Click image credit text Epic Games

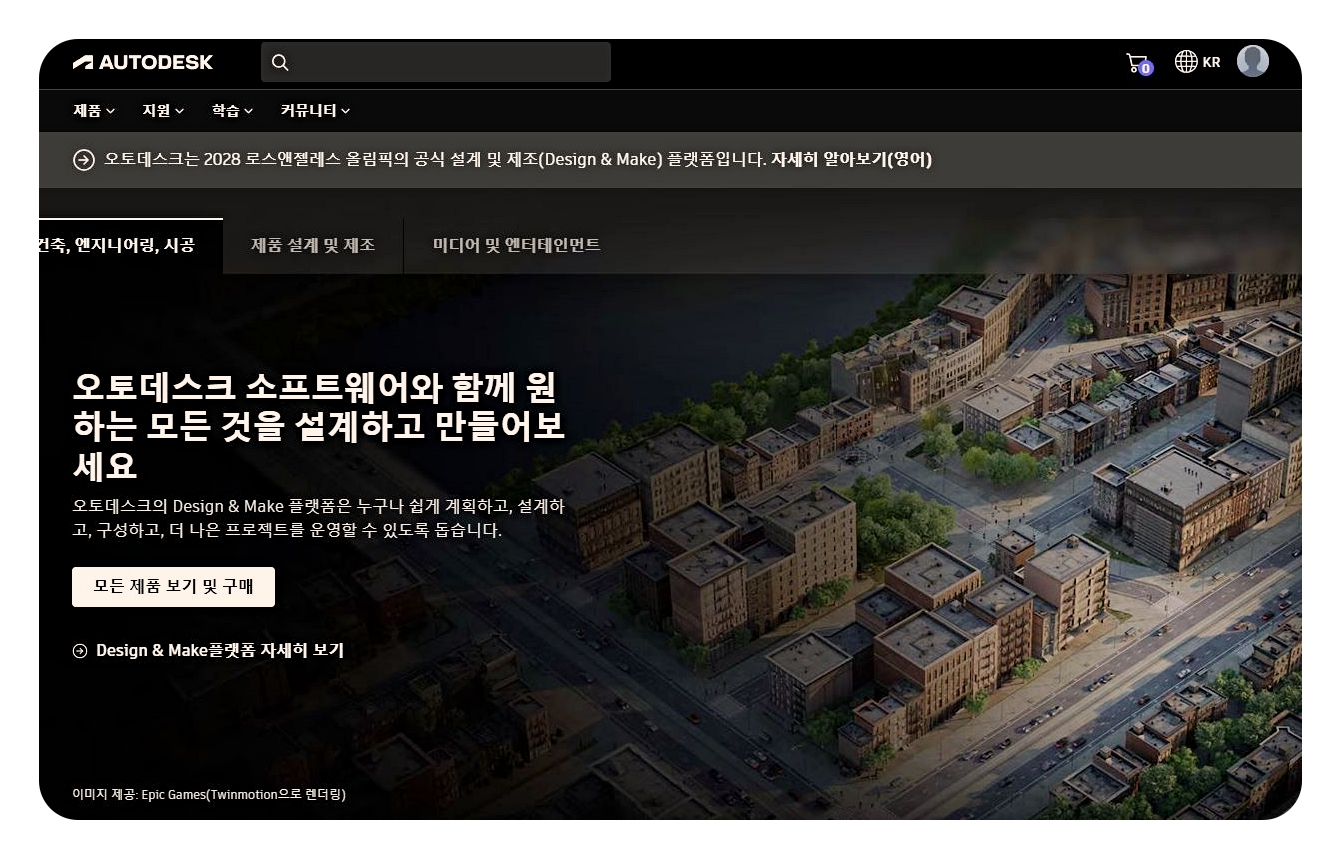pyautogui.click(x=209, y=795)
